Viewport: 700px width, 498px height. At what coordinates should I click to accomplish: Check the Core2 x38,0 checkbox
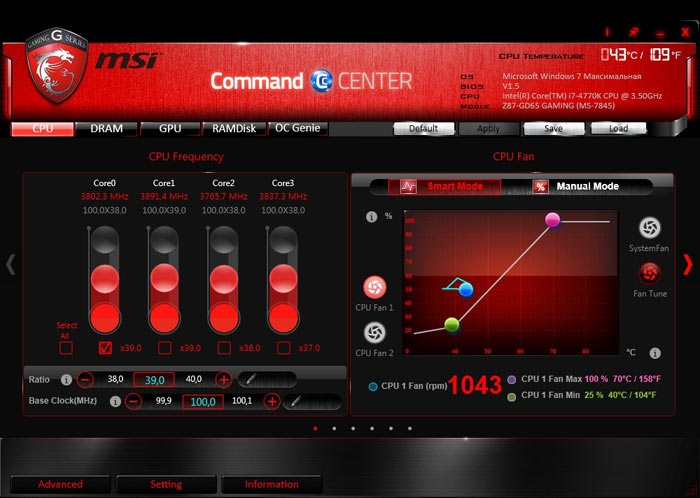(224, 348)
